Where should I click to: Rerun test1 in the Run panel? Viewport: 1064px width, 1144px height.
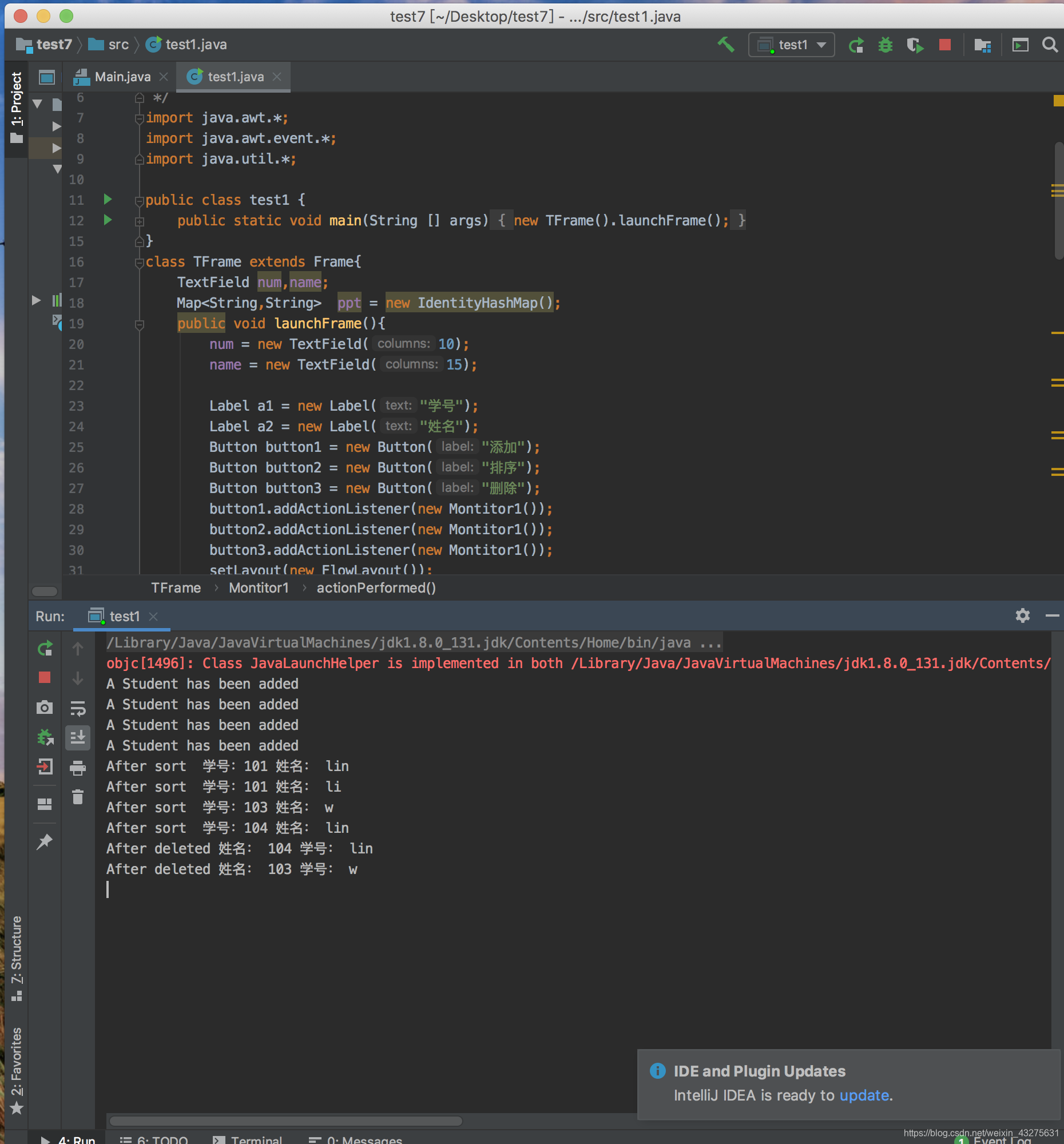coord(45,649)
